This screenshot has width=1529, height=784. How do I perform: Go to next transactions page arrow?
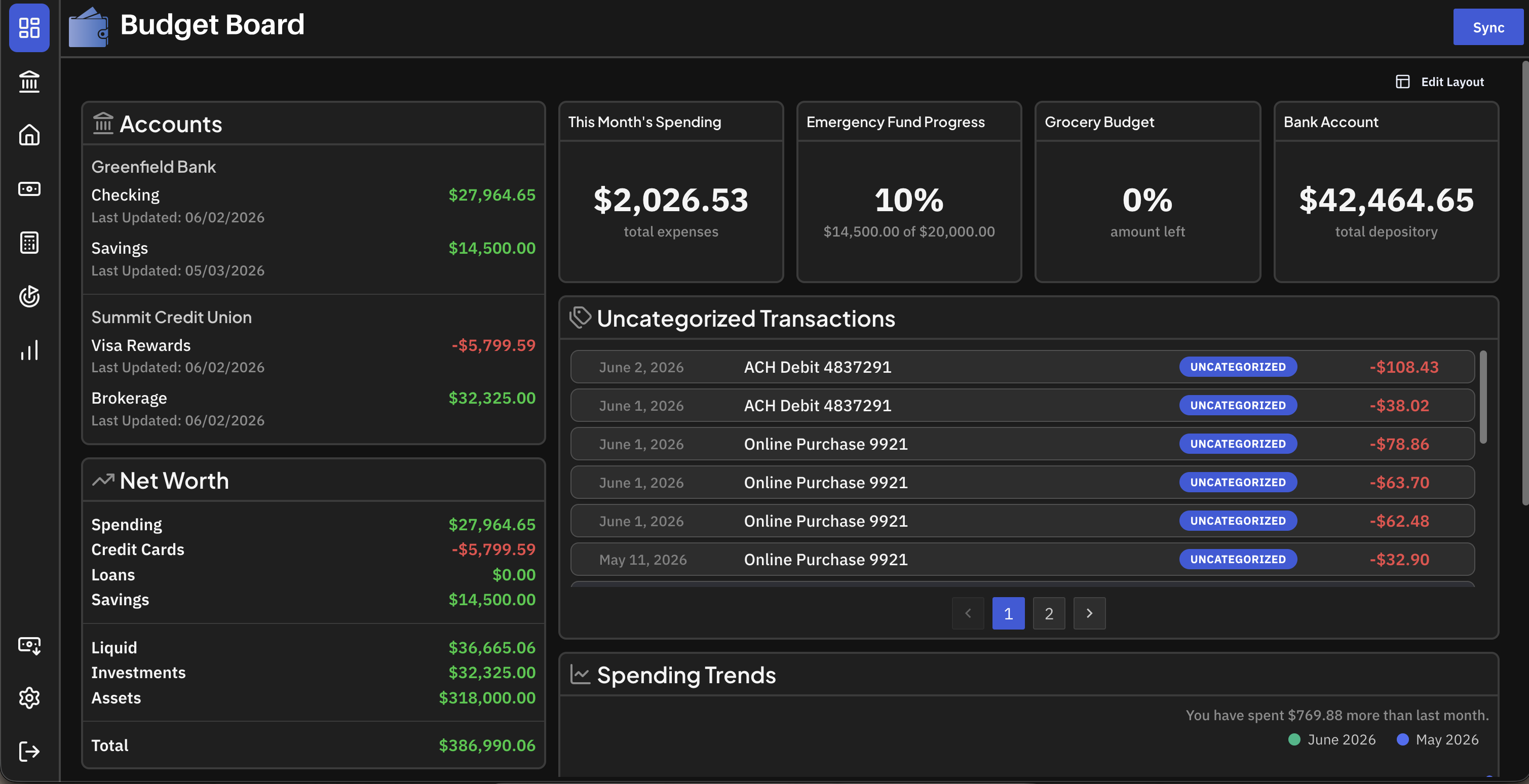pyautogui.click(x=1089, y=613)
